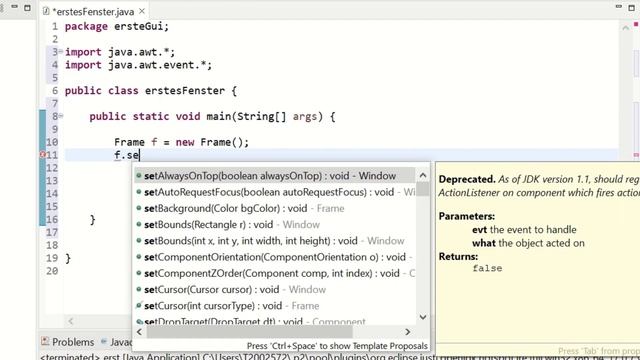Viewport: 640px width, 360px height.
Task: Choose setCursor(Cursor cursor) proposal
Action: click(275, 290)
